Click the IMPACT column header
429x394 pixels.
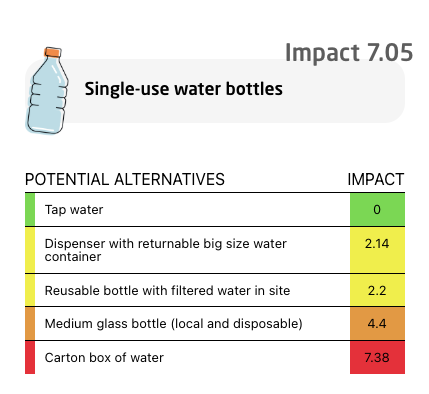click(376, 179)
